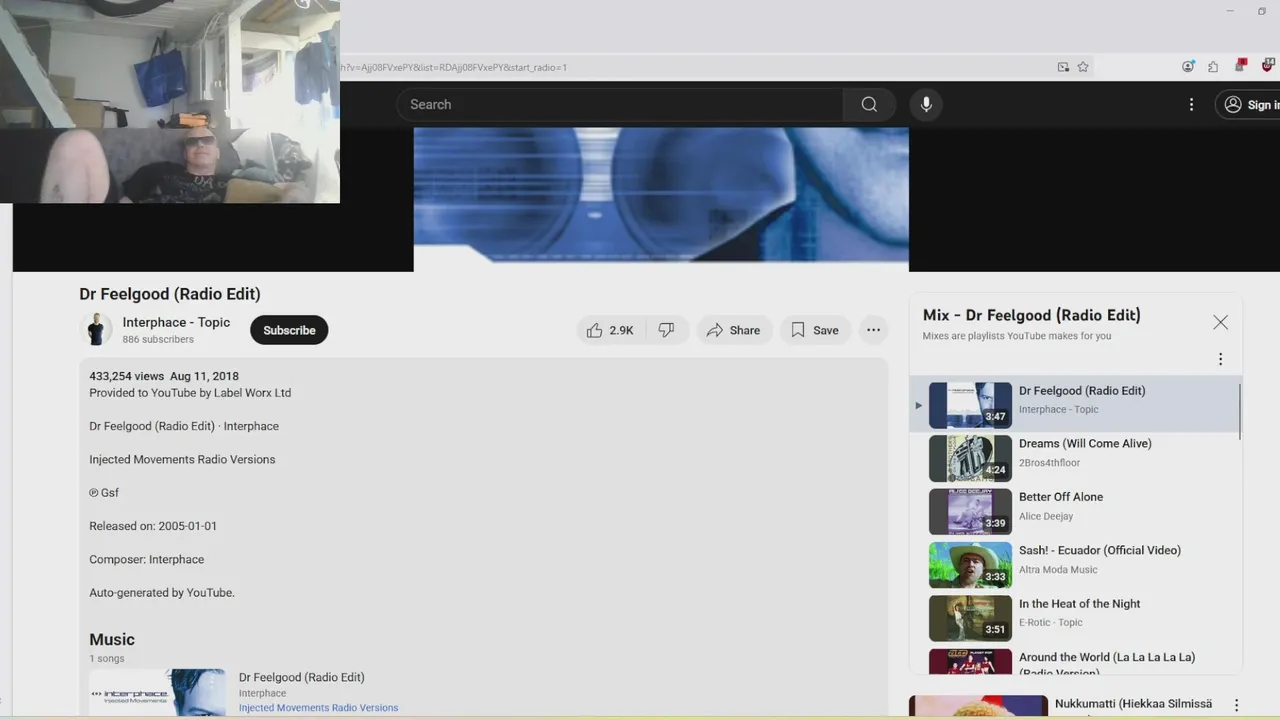The width and height of the screenshot is (1280, 720).
Task: Open Interphase - Topic channel name link
Action: click(x=176, y=322)
